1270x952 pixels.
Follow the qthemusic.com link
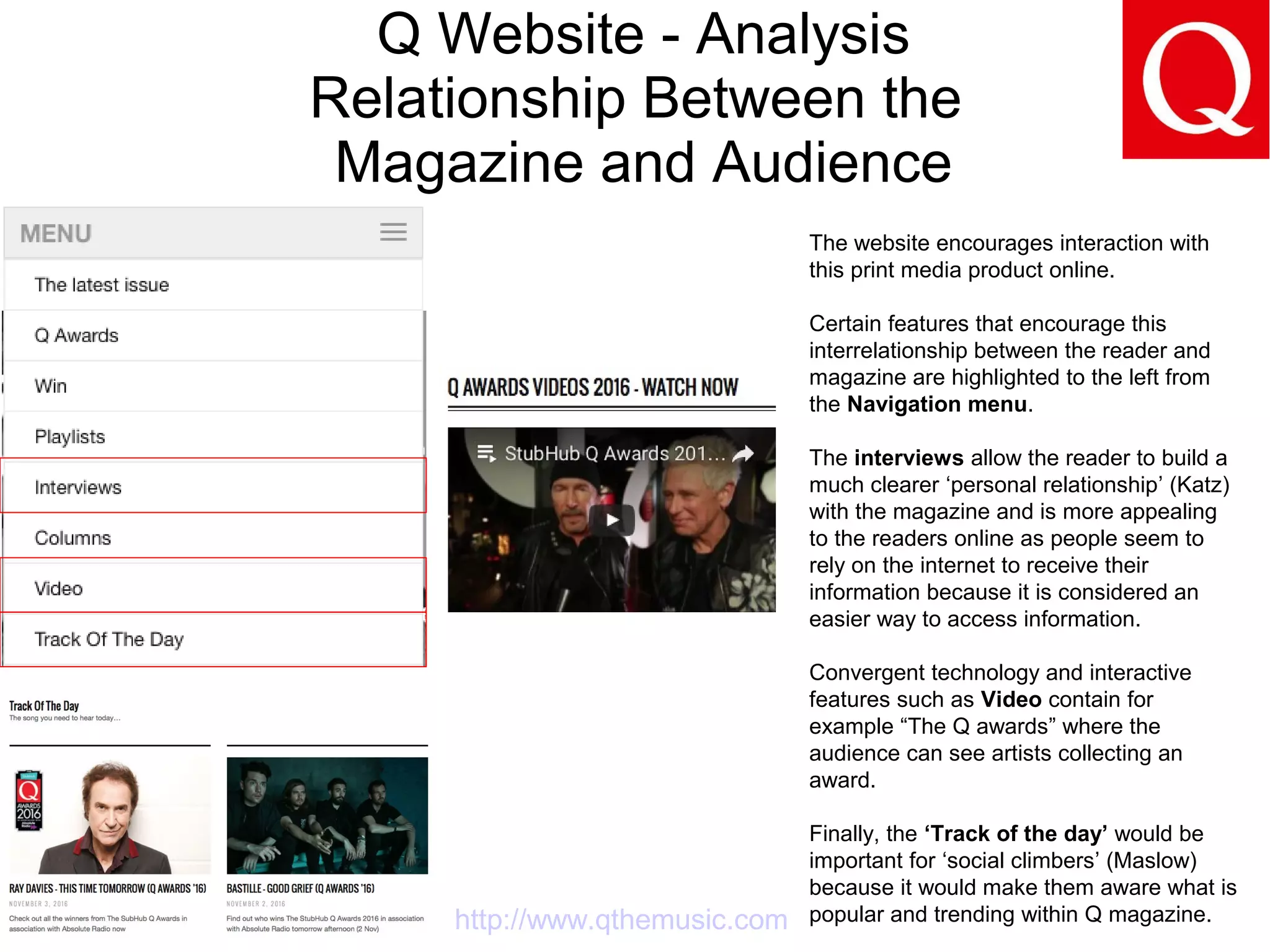point(621,919)
